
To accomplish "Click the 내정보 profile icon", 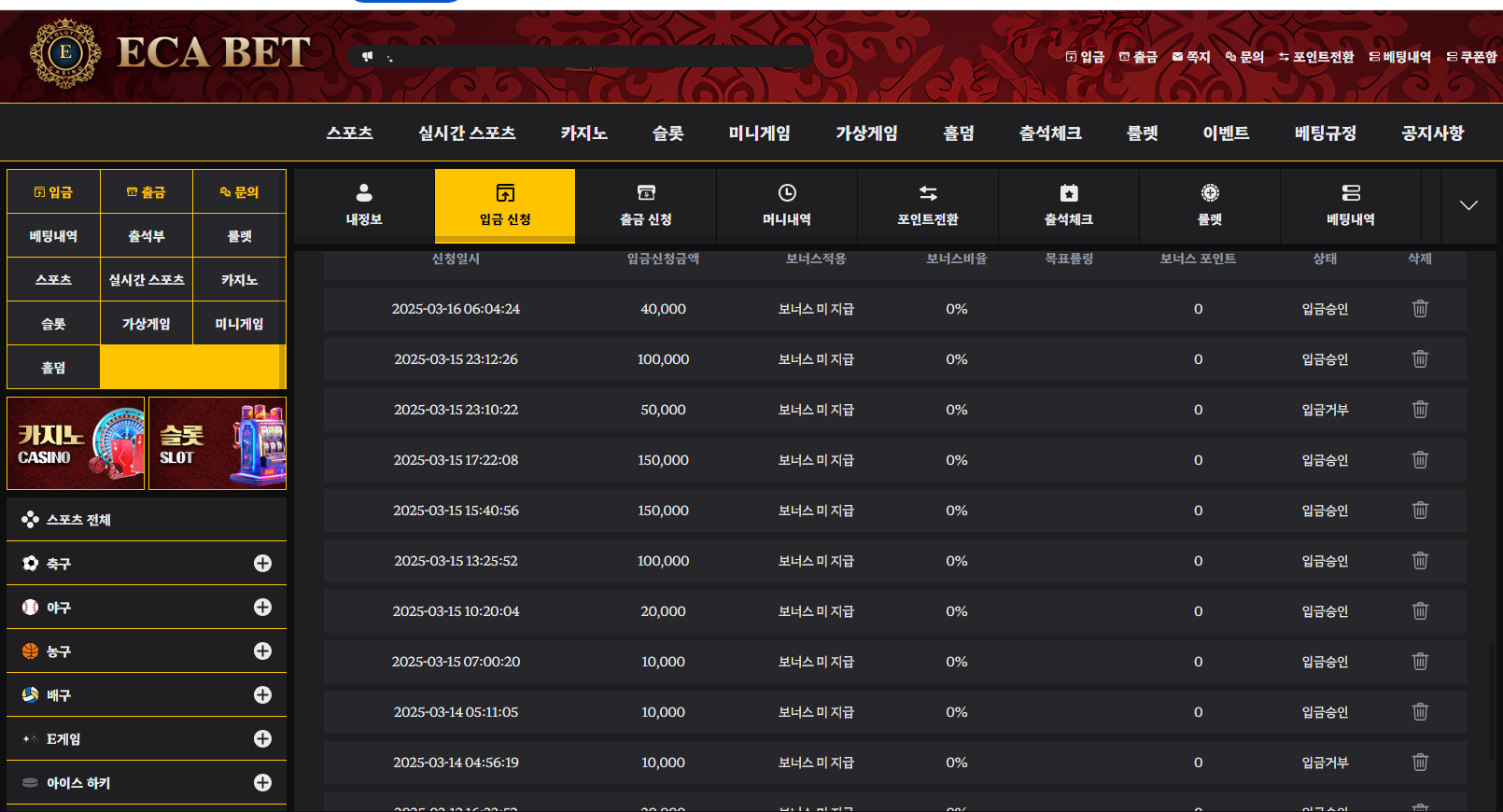I will pos(364,193).
